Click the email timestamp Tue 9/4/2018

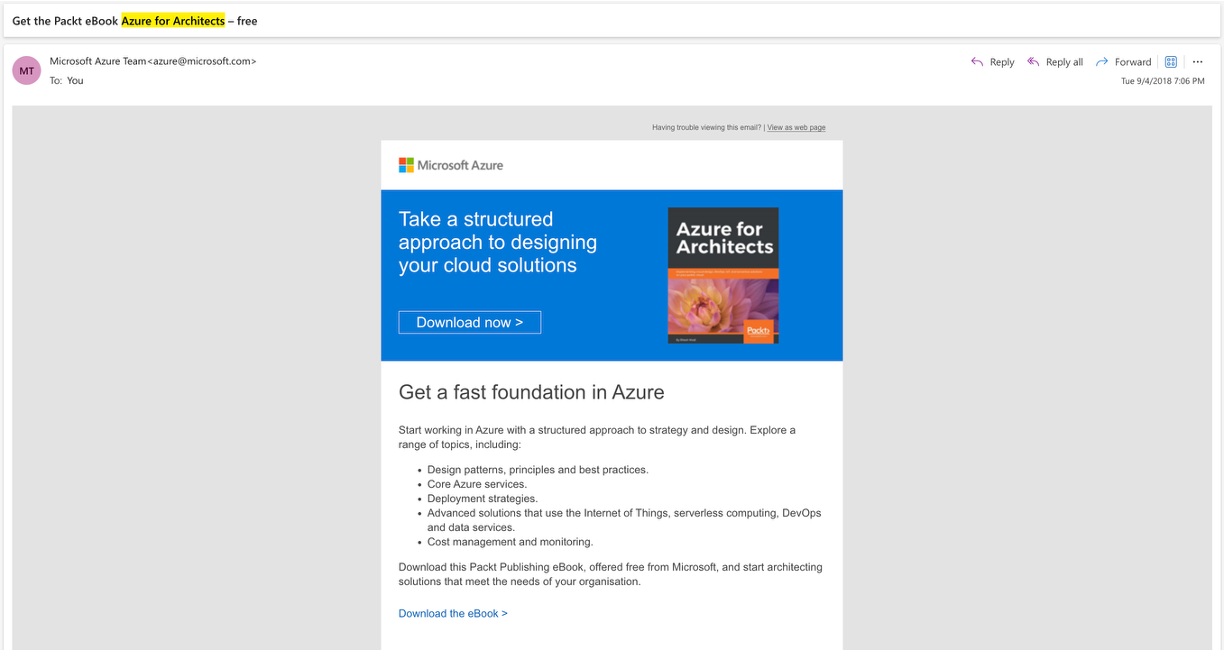[1163, 82]
